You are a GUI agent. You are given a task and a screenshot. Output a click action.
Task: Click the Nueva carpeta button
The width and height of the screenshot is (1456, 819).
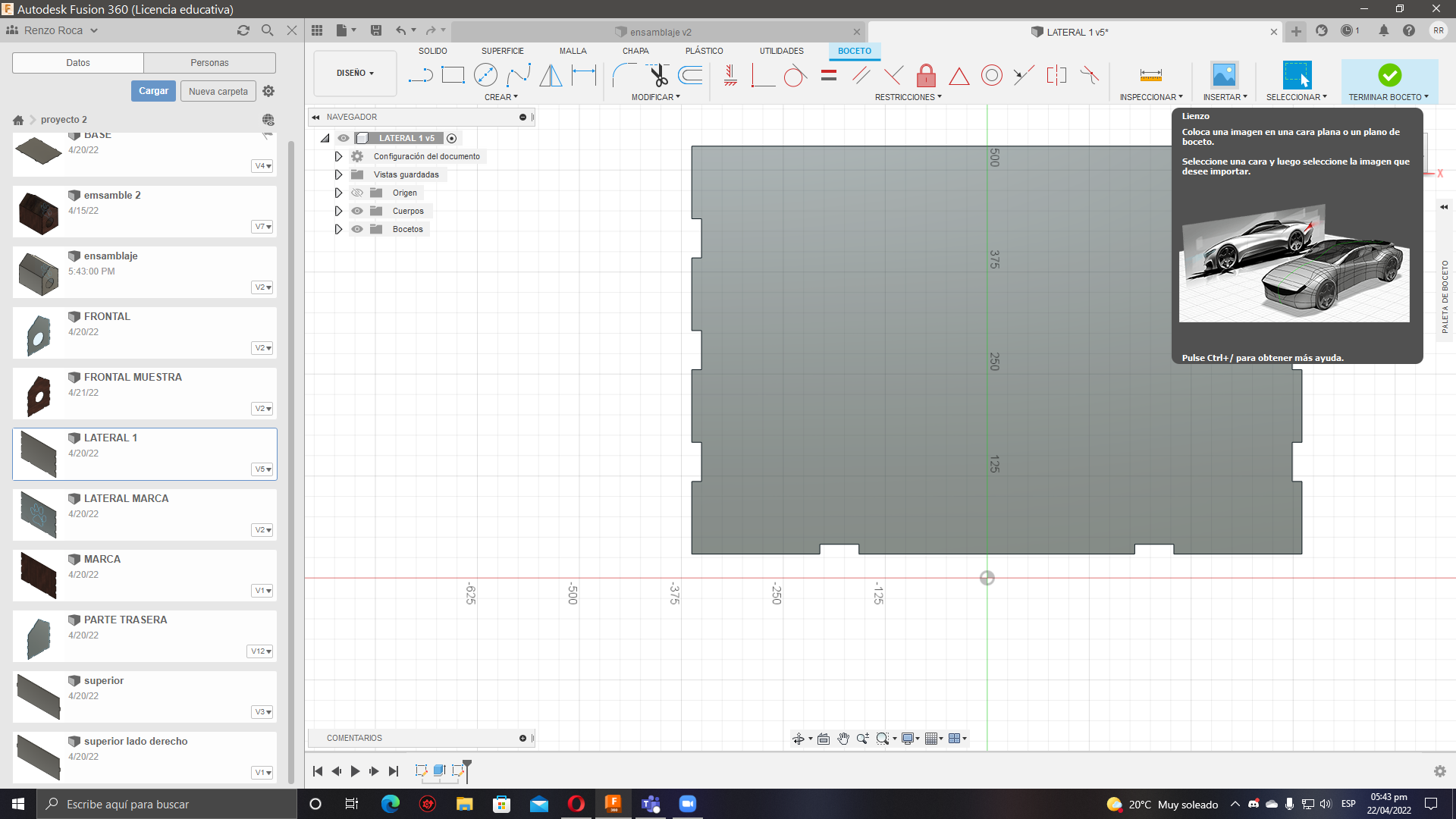point(218,91)
